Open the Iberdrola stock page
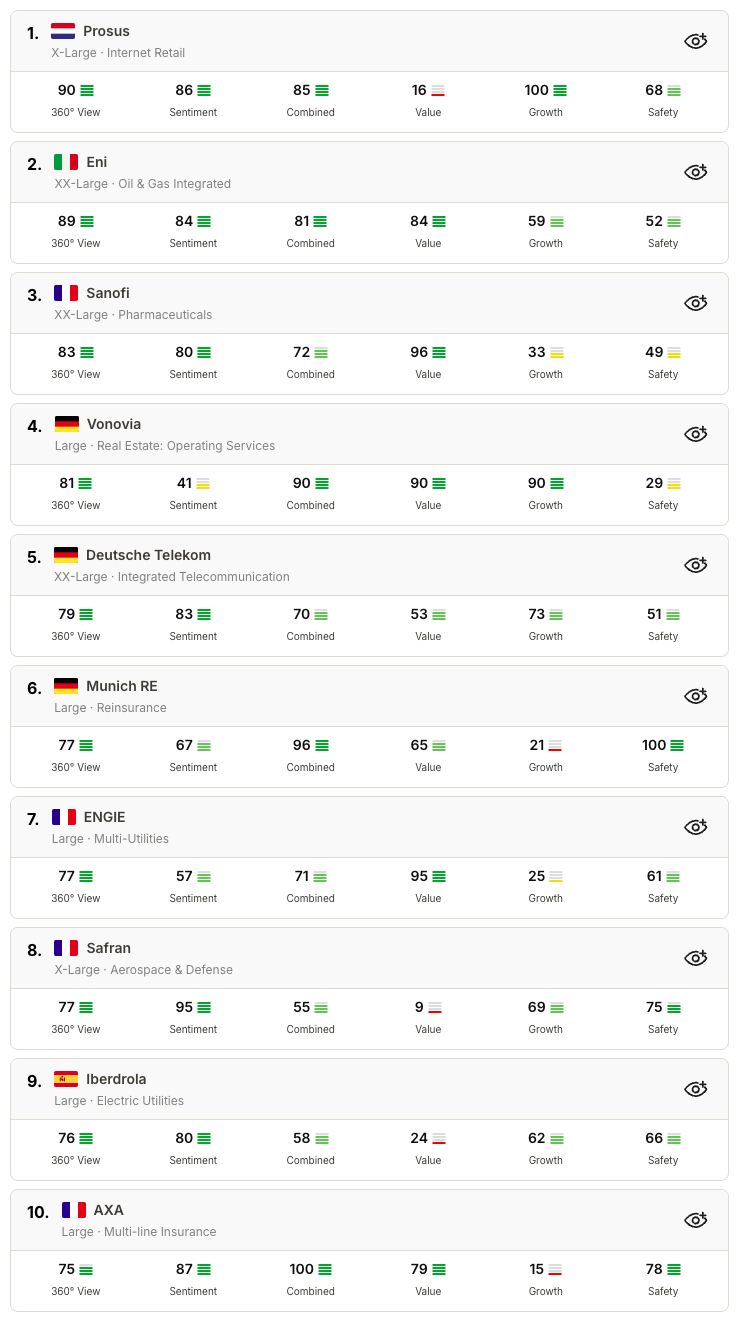 (x=116, y=1079)
